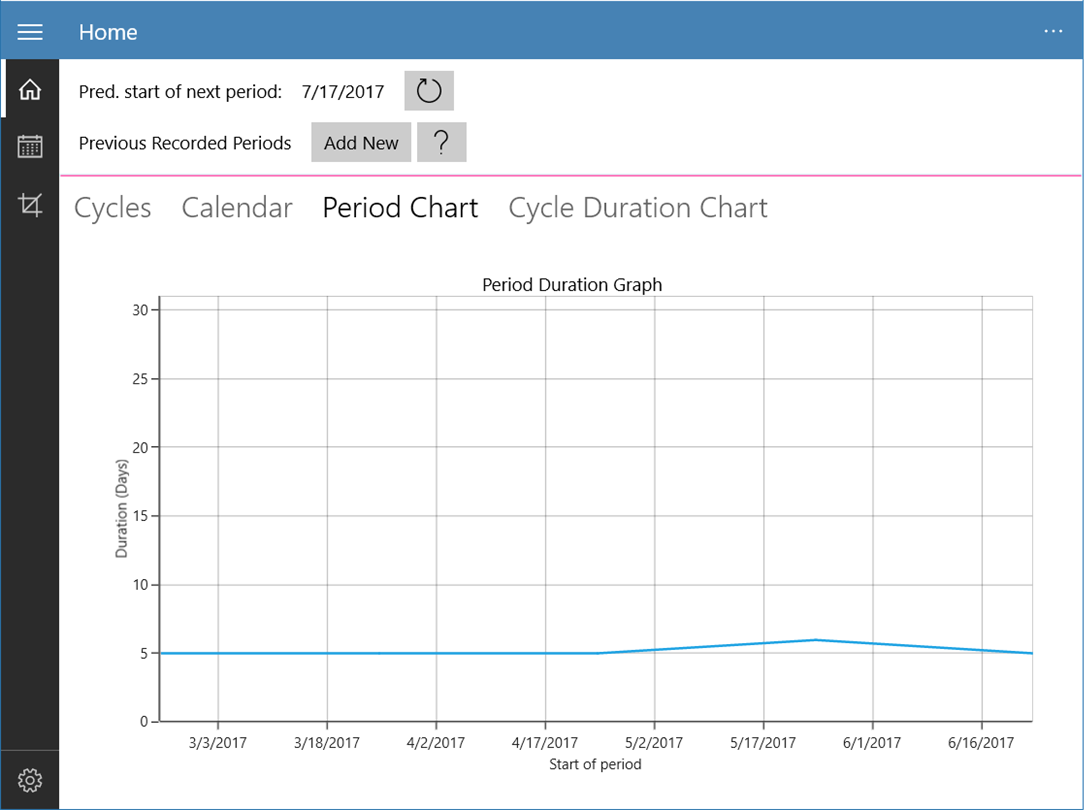Click the 5/2/2017 axis label
The width and height of the screenshot is (1084, 810).
coord(654,743)
